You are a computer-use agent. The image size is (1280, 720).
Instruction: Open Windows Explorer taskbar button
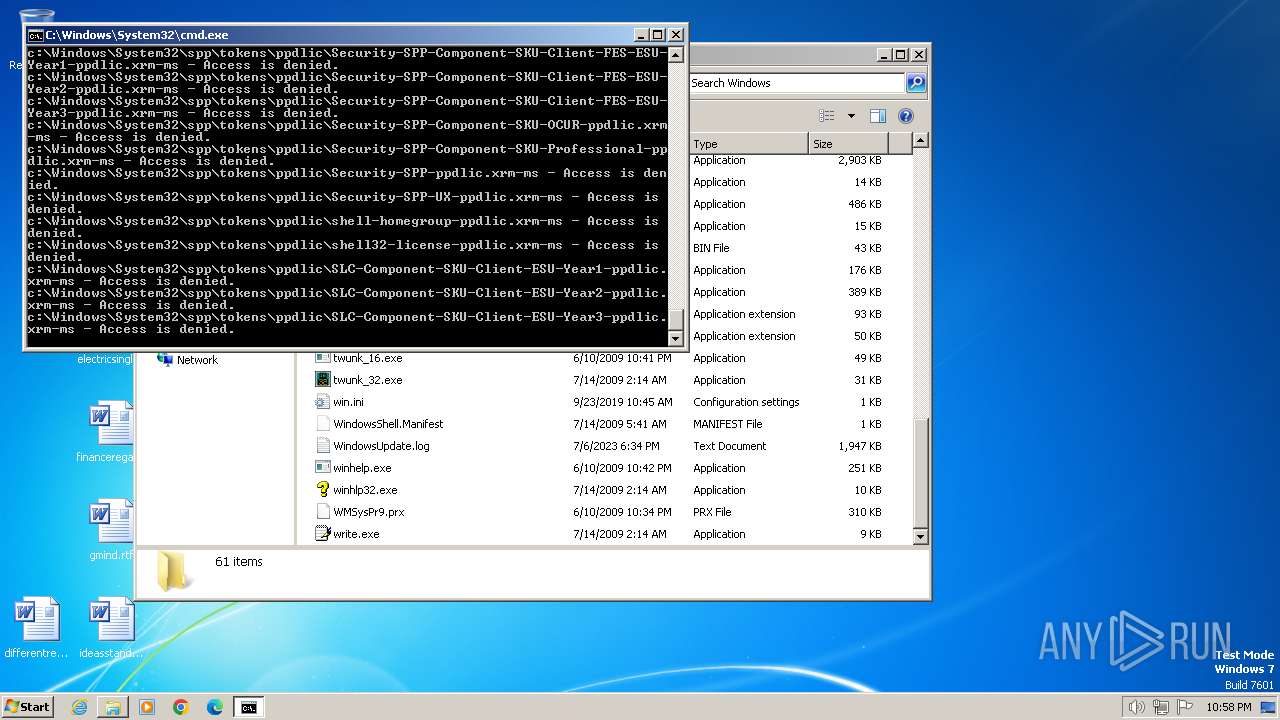(x=113, y=707)
